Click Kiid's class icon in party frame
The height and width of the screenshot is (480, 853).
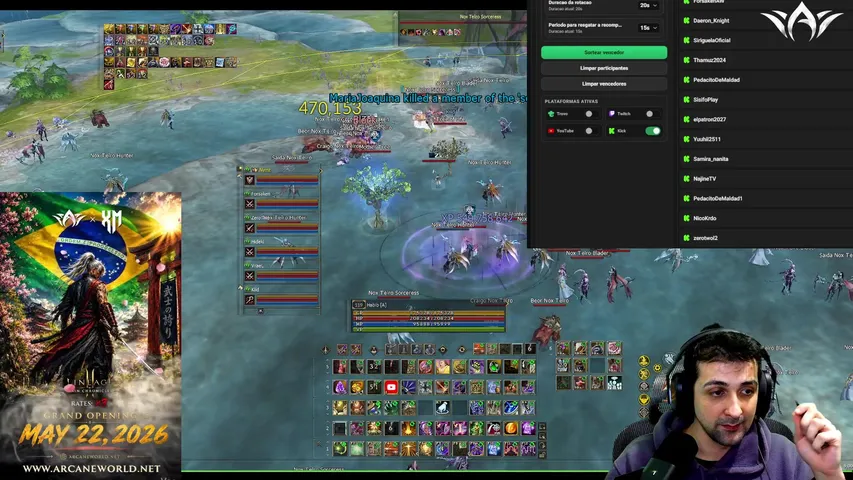click(x=250, y=300)
